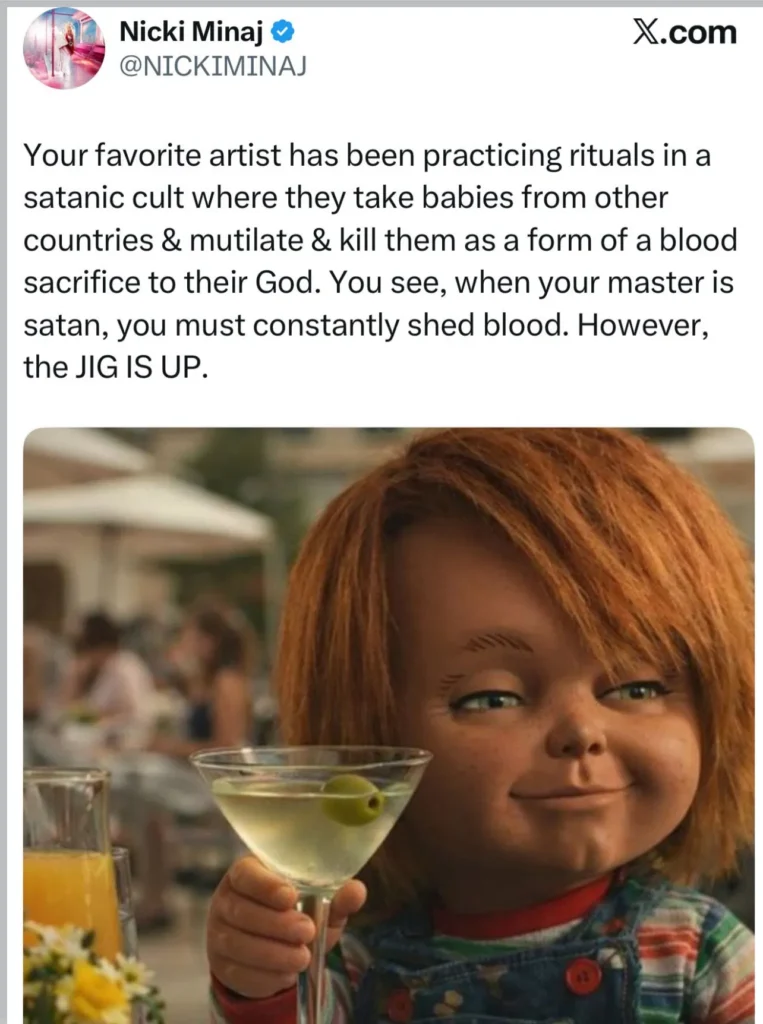Click the X.com watermark logo
The width and height of the screenshot is (763, 1024).
coord(685,32)
